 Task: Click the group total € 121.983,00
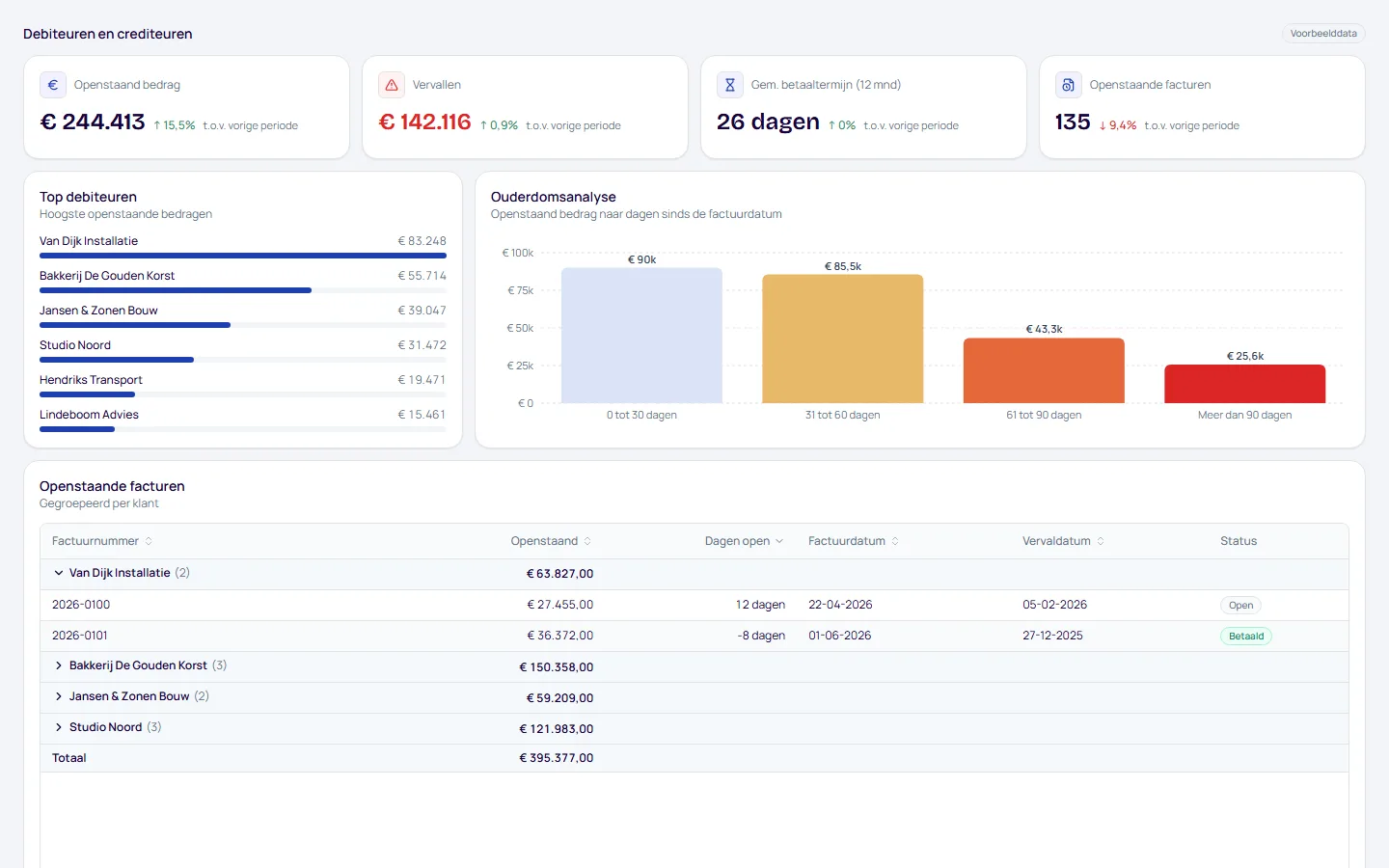click(x=557, y=729)
